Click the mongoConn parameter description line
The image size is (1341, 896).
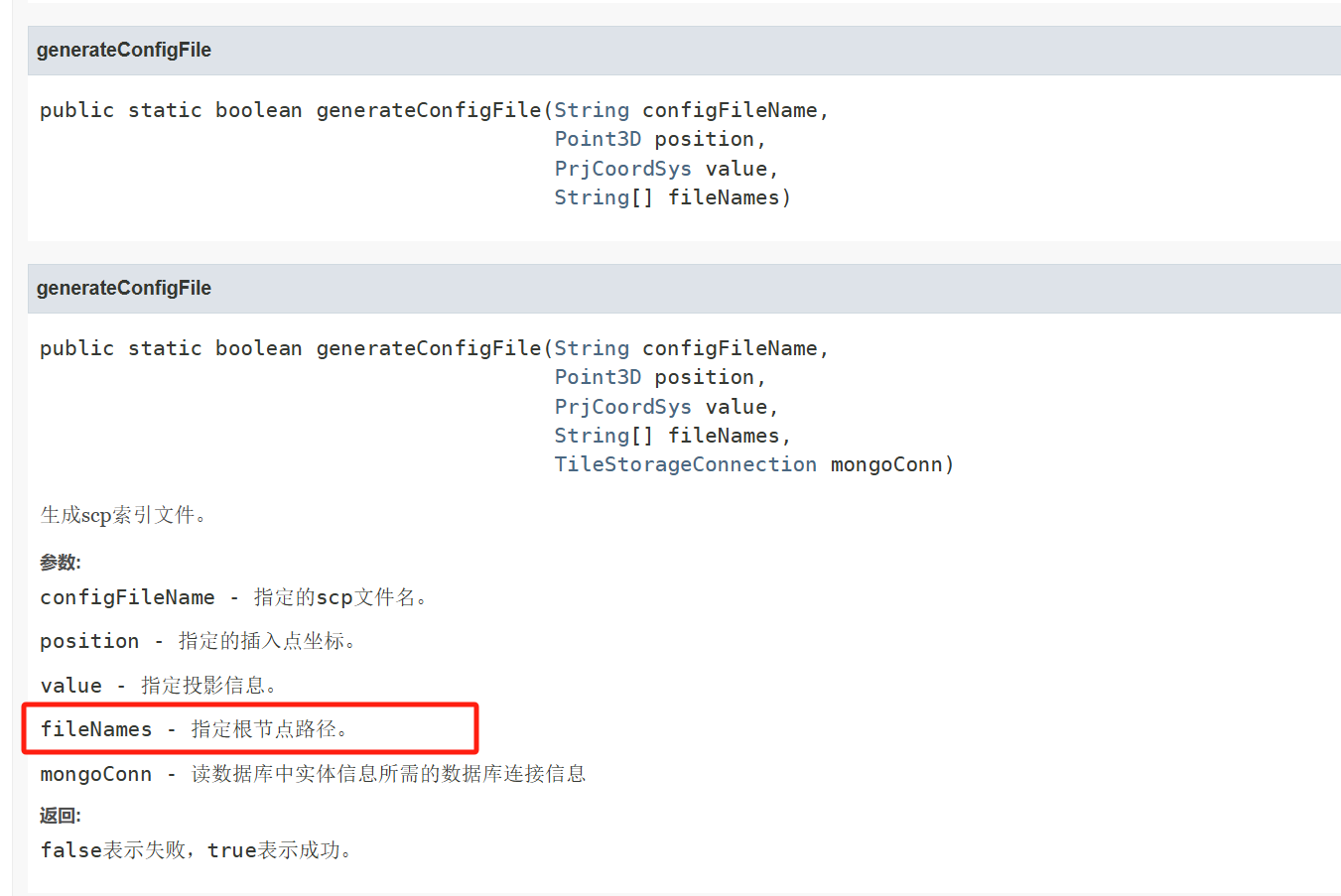pyautogui.click(x=313, y=774)
